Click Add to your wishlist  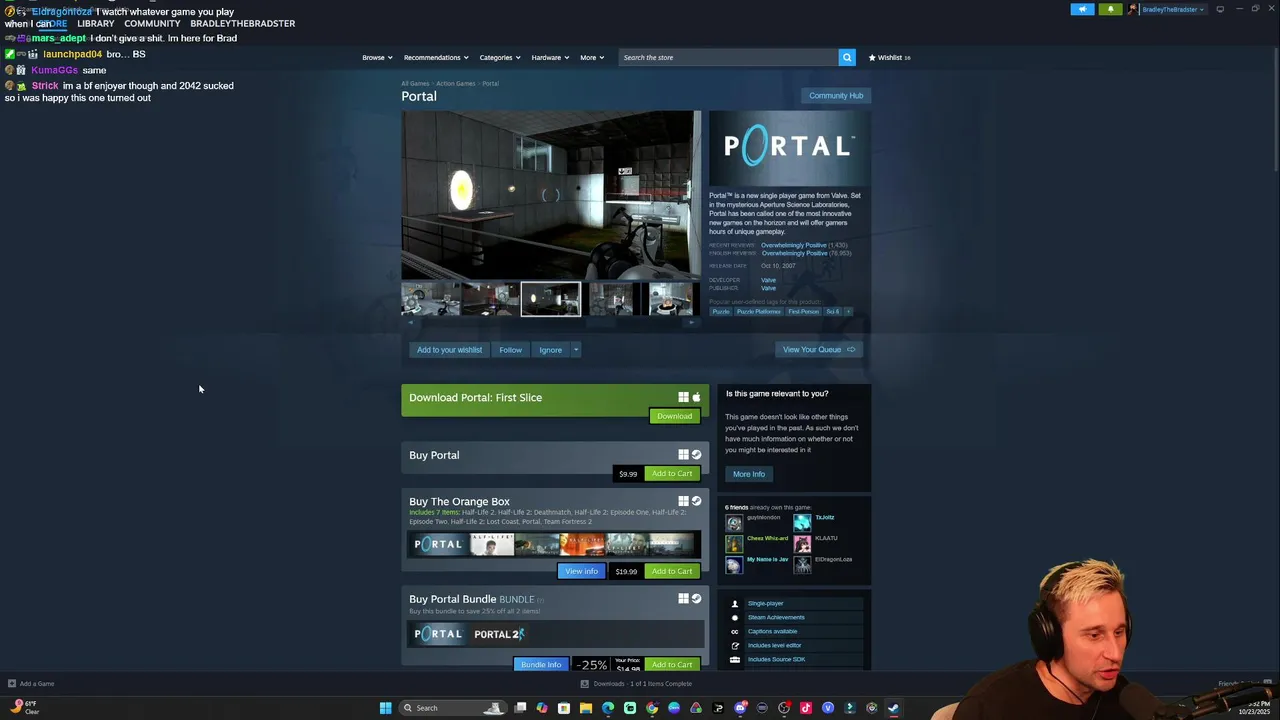click(x=449, y=350)
